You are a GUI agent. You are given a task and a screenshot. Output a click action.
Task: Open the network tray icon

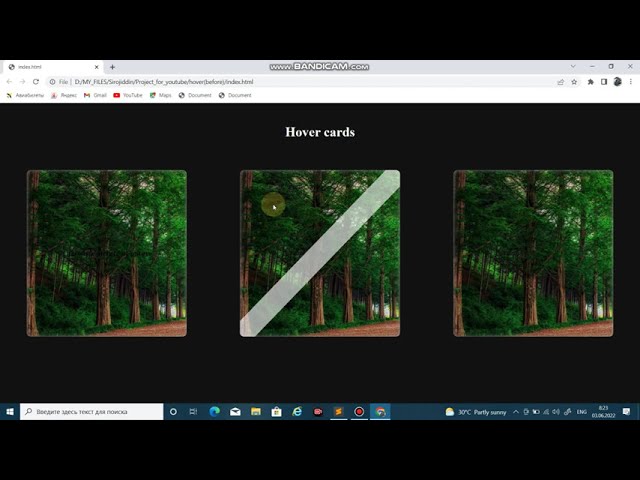click(x=546, y=412)
